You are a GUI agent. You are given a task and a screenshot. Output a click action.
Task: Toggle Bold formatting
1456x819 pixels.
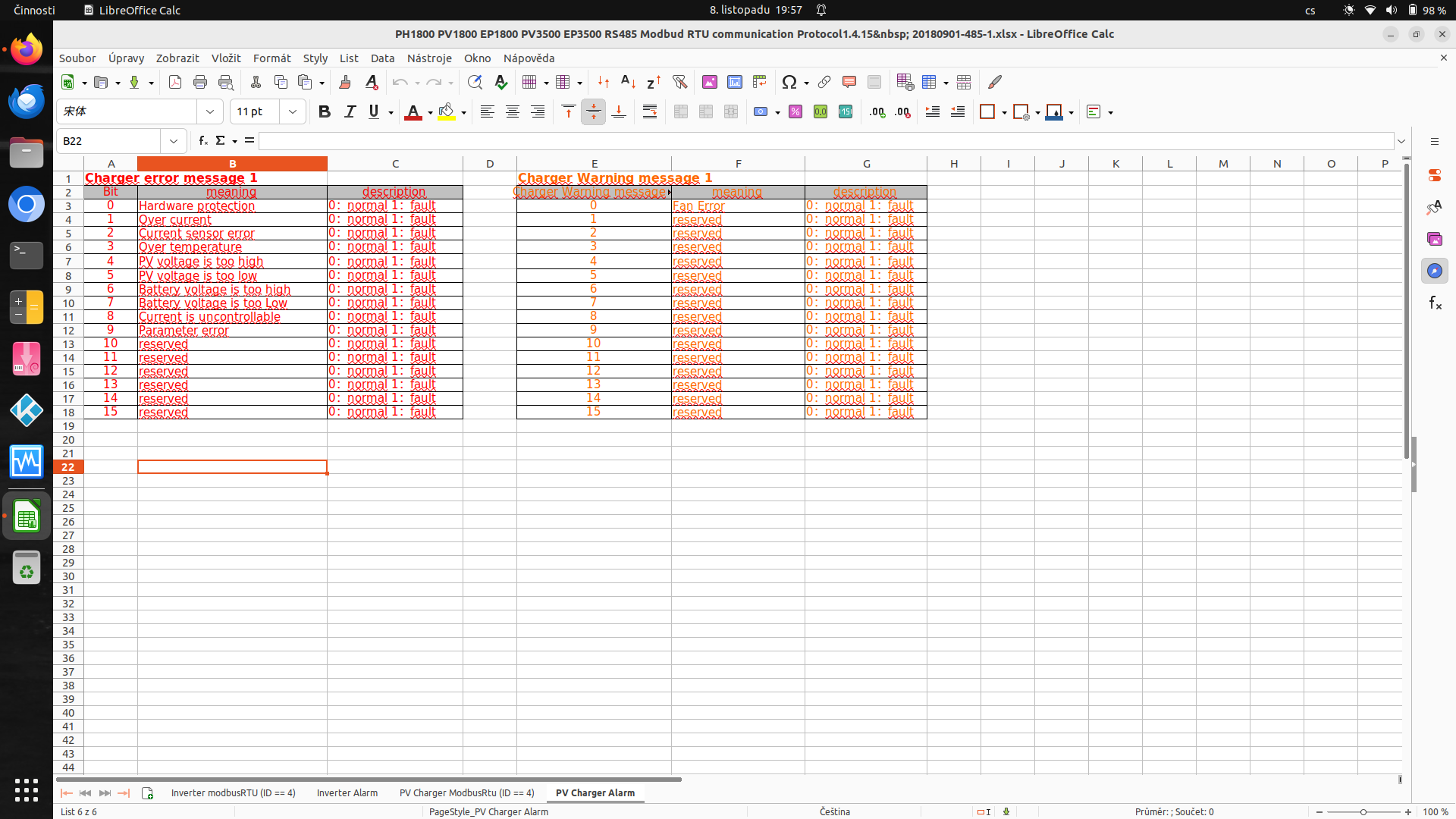click(x=325, y=112)
